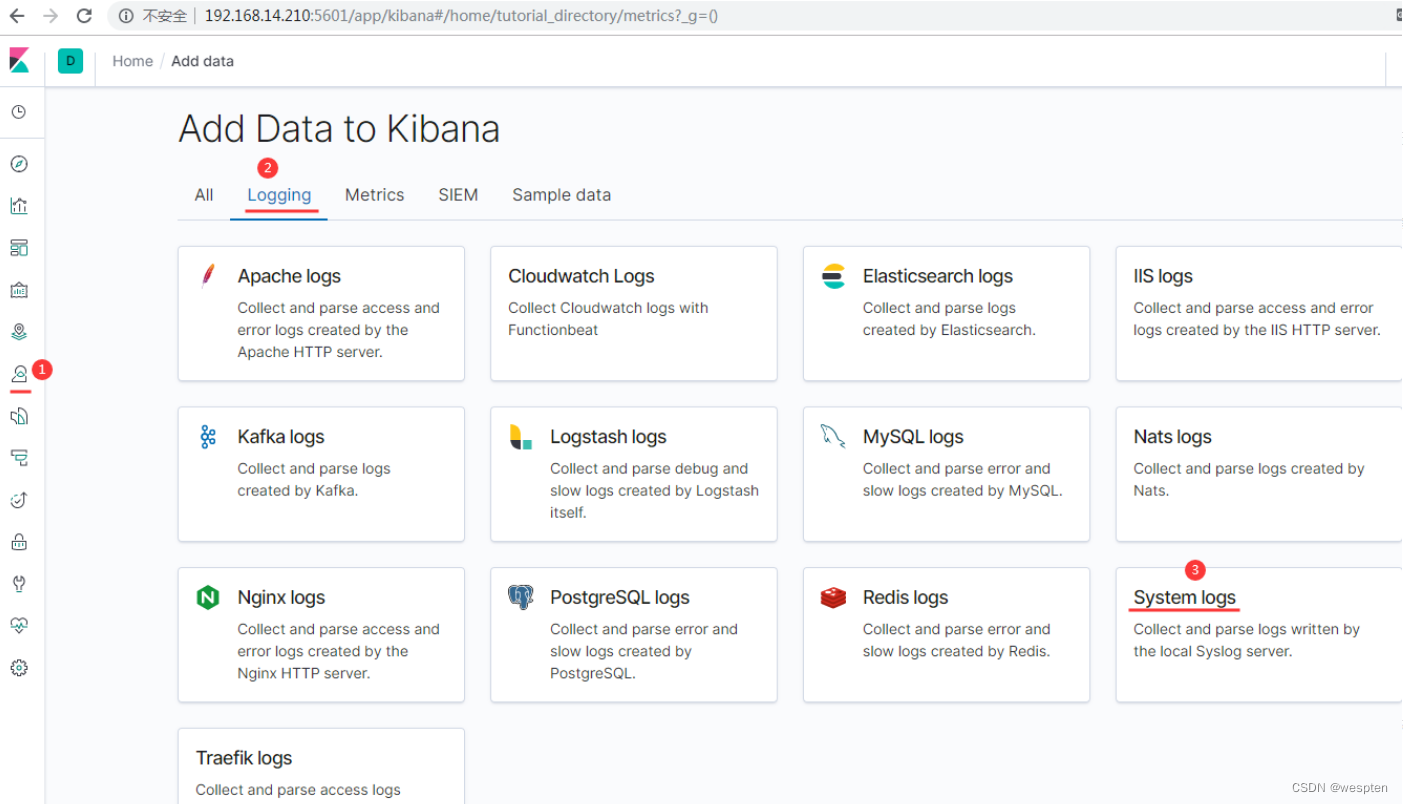
Task: Open the Kafka logs tutorial title
Action: point(281,437)
